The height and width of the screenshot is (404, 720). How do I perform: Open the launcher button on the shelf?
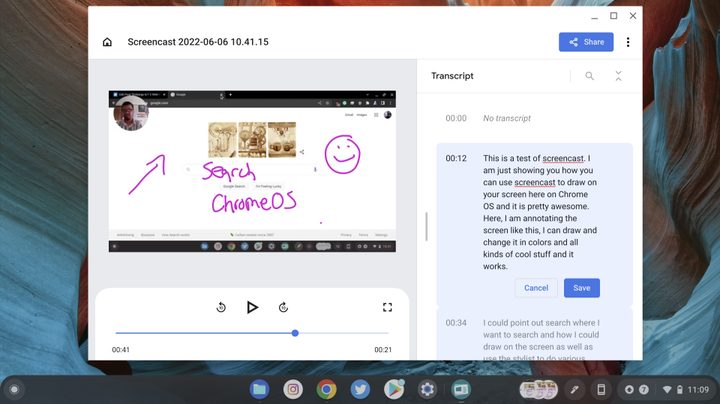(x=14, y=390)
